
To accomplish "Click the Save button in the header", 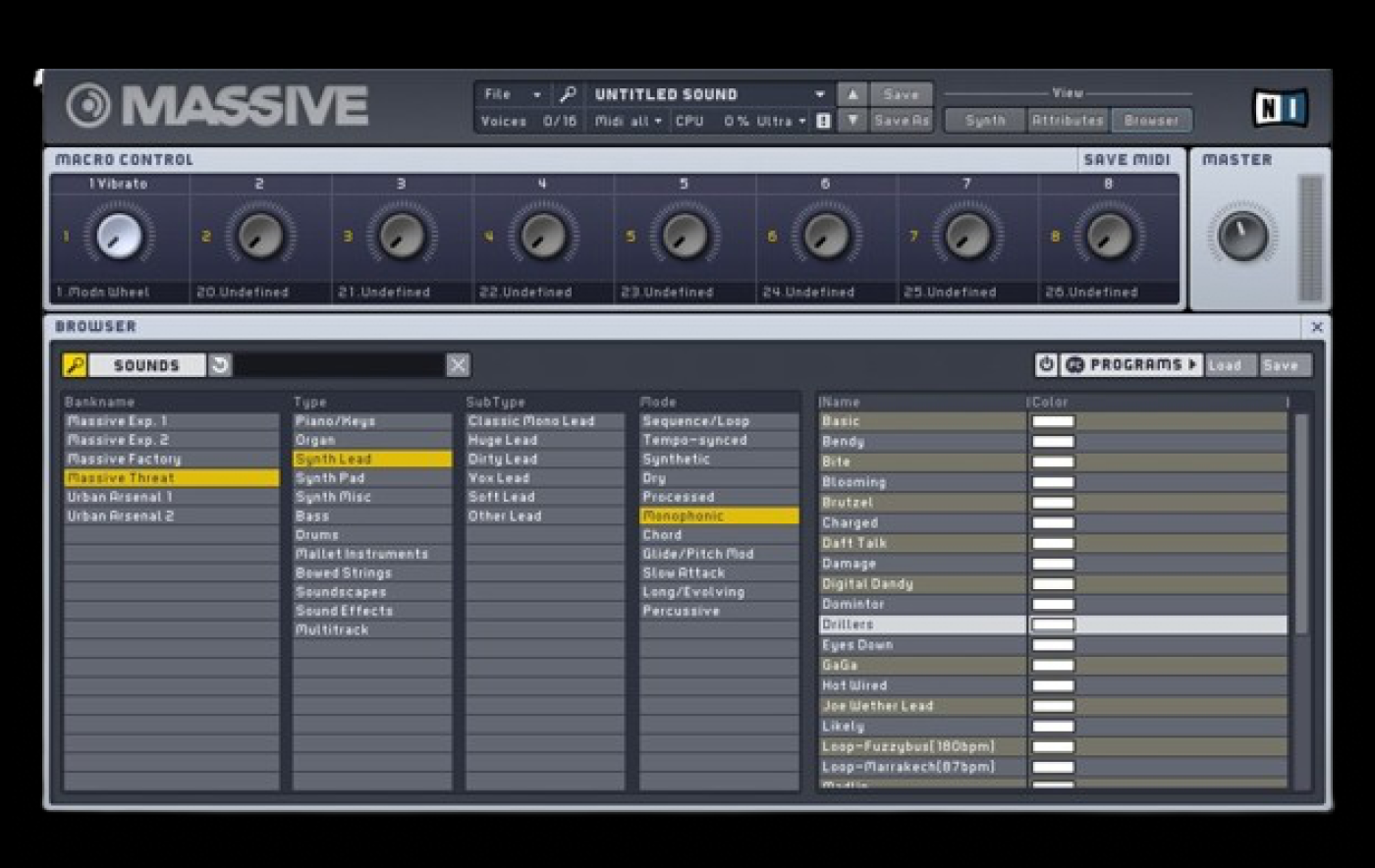I will point(901,94).
